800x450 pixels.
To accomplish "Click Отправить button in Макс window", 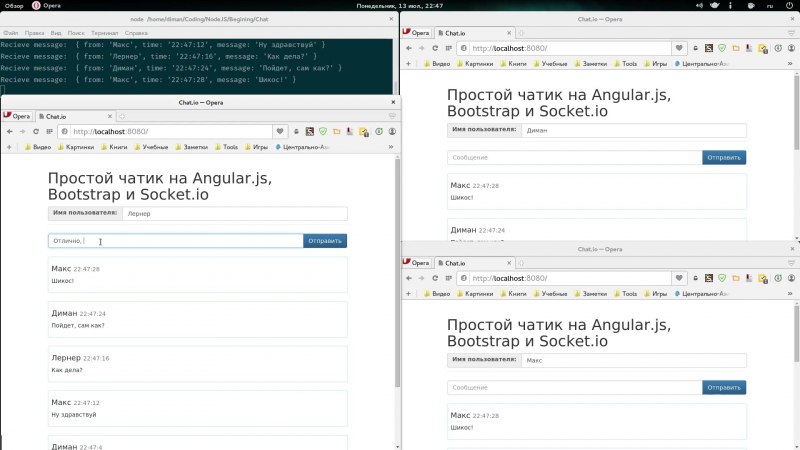I will click(724, 388).
